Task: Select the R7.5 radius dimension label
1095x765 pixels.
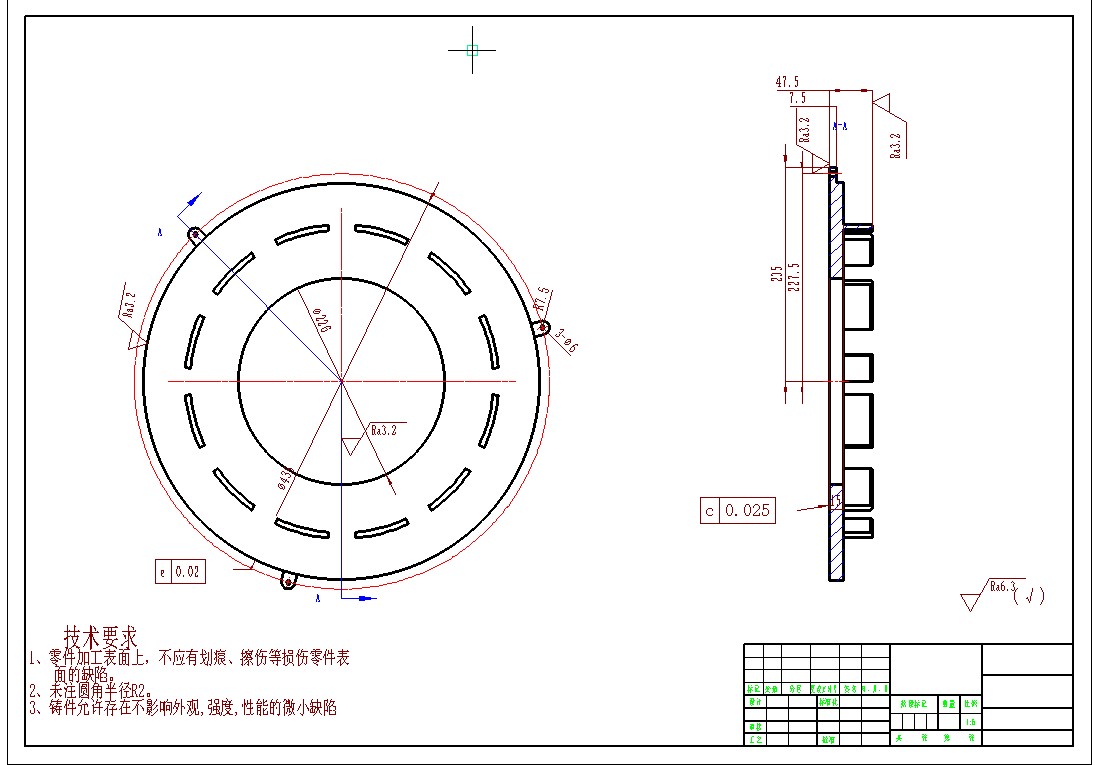Action: 541,299
